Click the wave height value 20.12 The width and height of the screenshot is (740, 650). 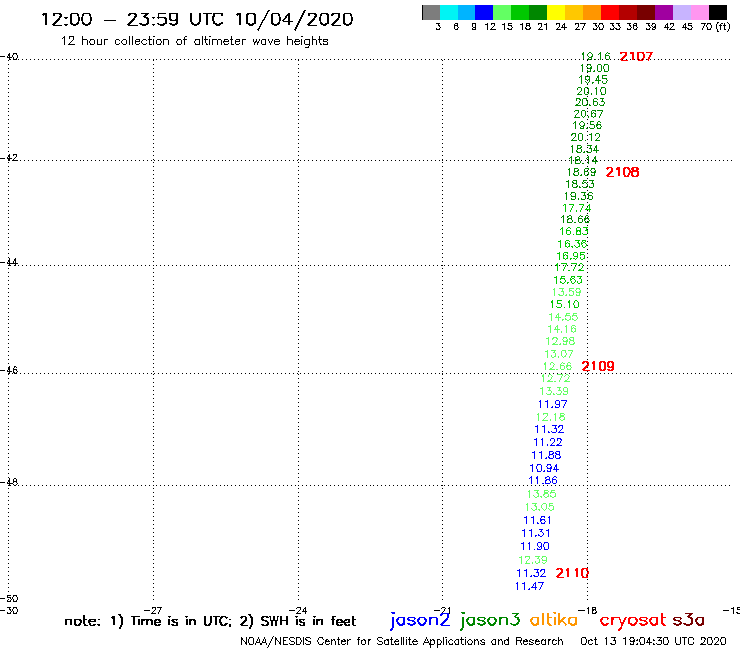point(586,137)
